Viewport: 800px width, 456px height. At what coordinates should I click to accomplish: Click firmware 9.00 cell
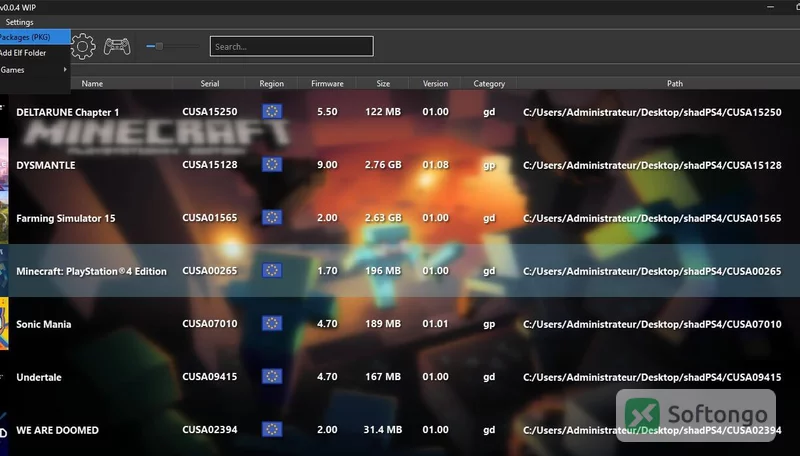tap(327, 165)
